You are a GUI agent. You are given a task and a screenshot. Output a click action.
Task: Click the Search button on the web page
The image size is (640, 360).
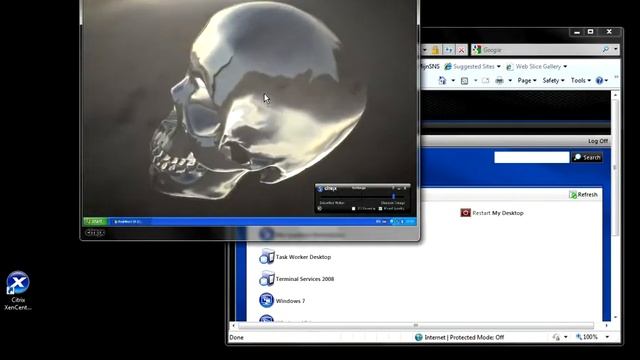tap(587, 157)
